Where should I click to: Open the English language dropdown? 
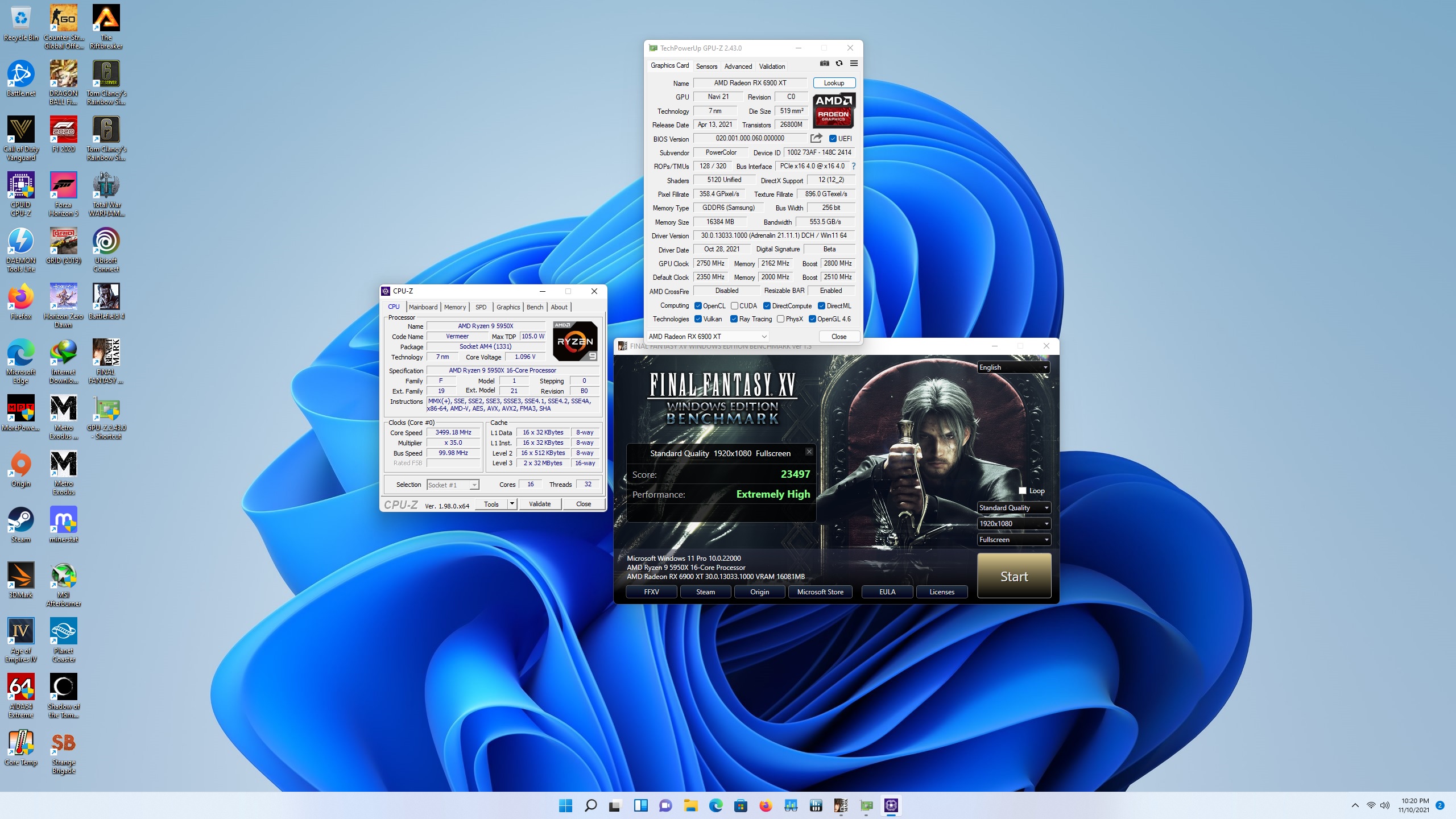click(1014, 367)
